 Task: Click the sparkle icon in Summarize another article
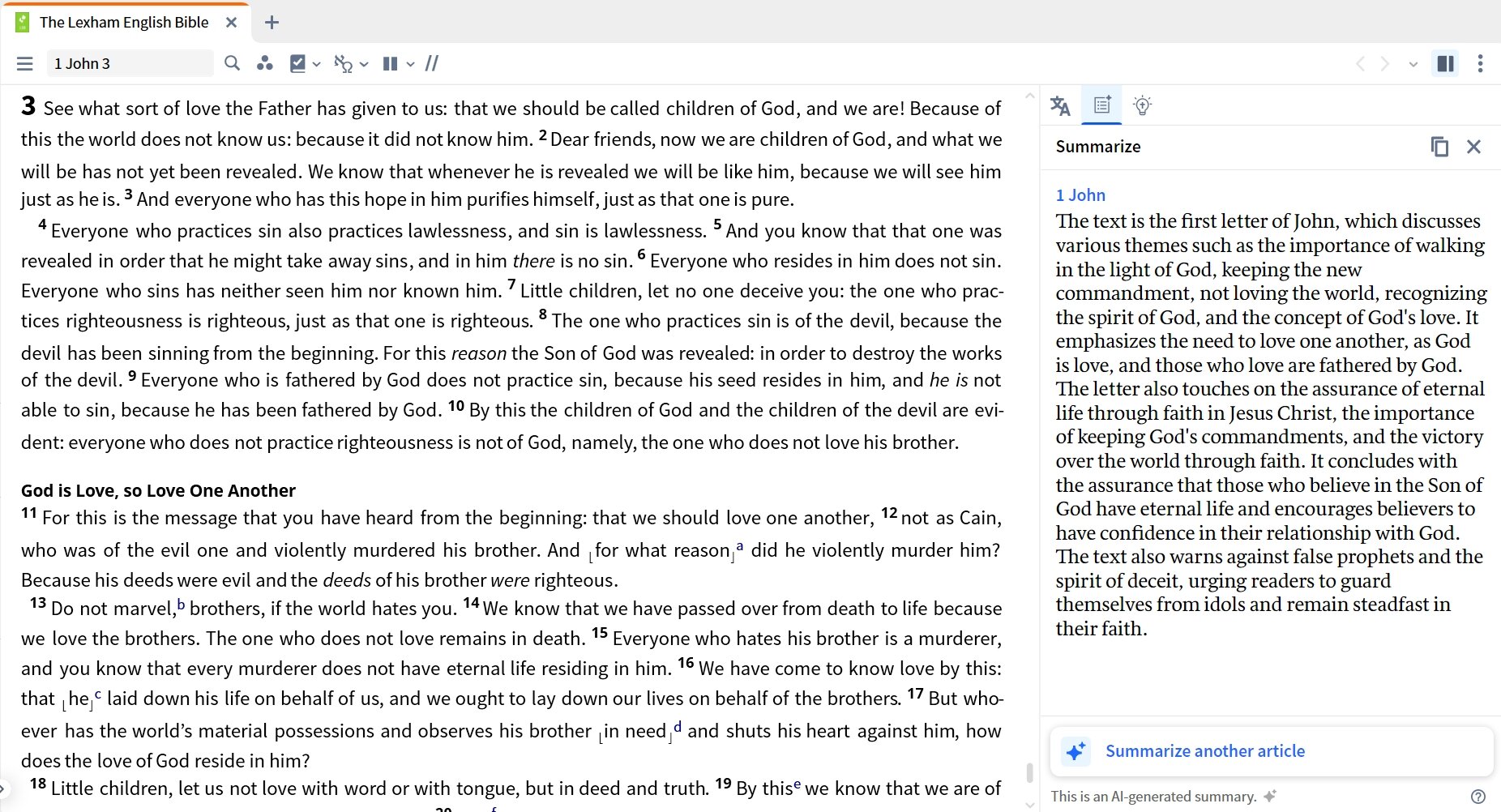1076,751
